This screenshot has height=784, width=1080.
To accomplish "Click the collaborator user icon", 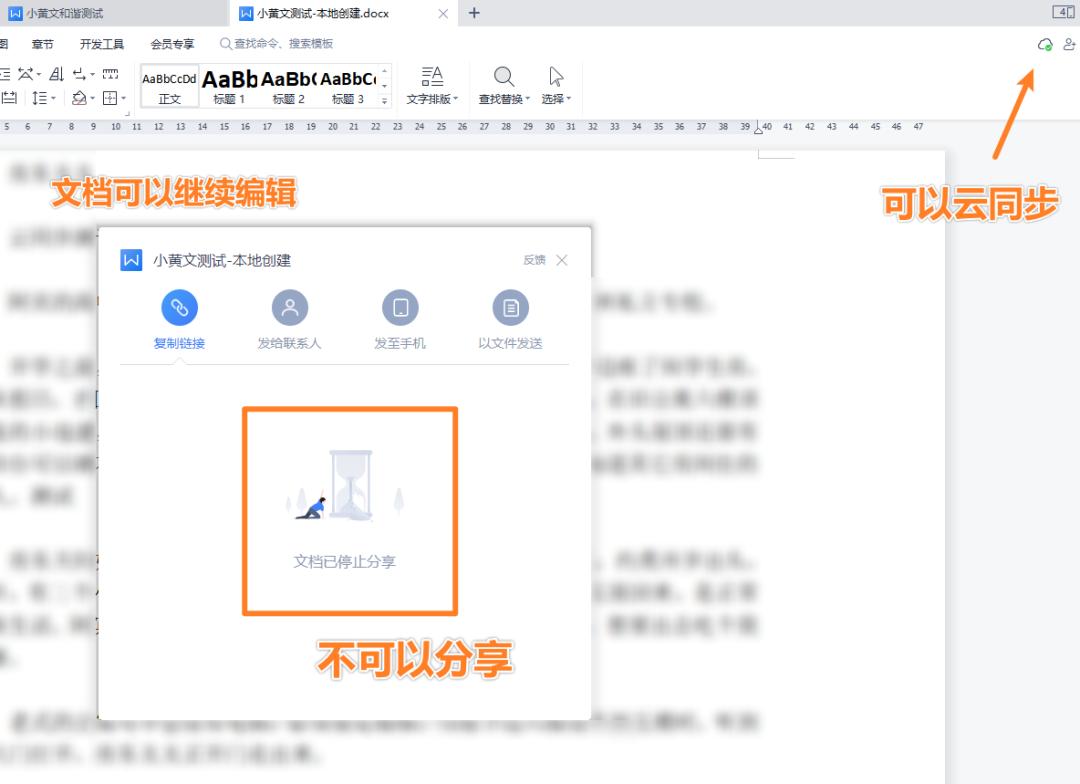I will (1069, 45).
